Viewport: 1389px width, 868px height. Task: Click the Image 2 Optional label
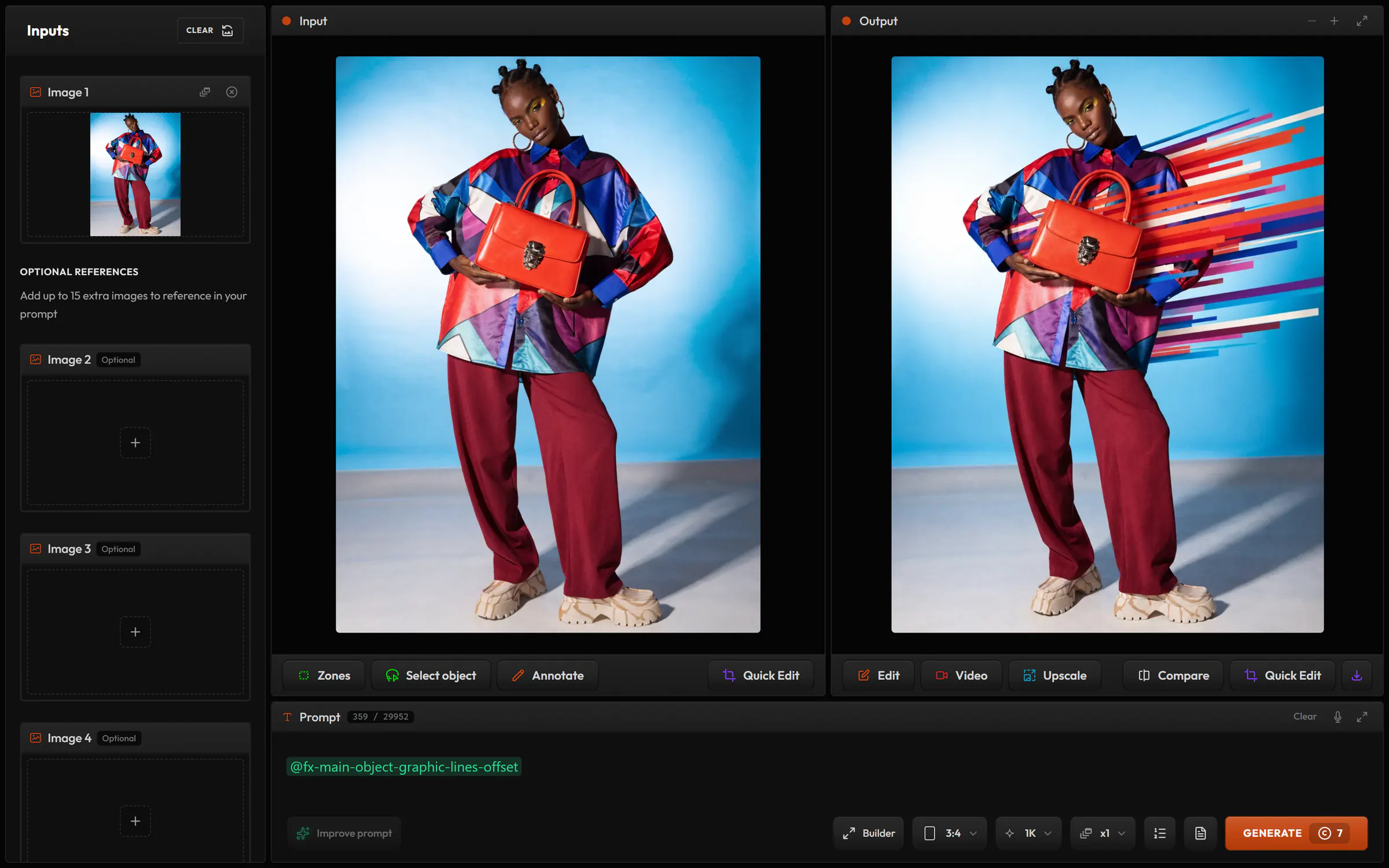(118, 360)
